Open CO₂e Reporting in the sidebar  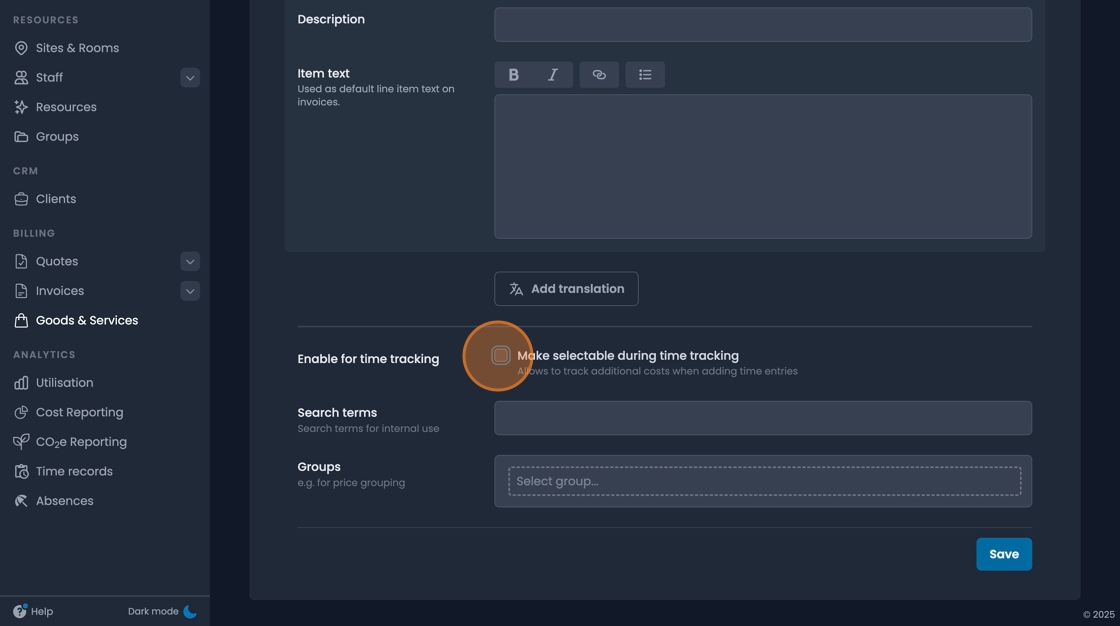pos(81,441)
